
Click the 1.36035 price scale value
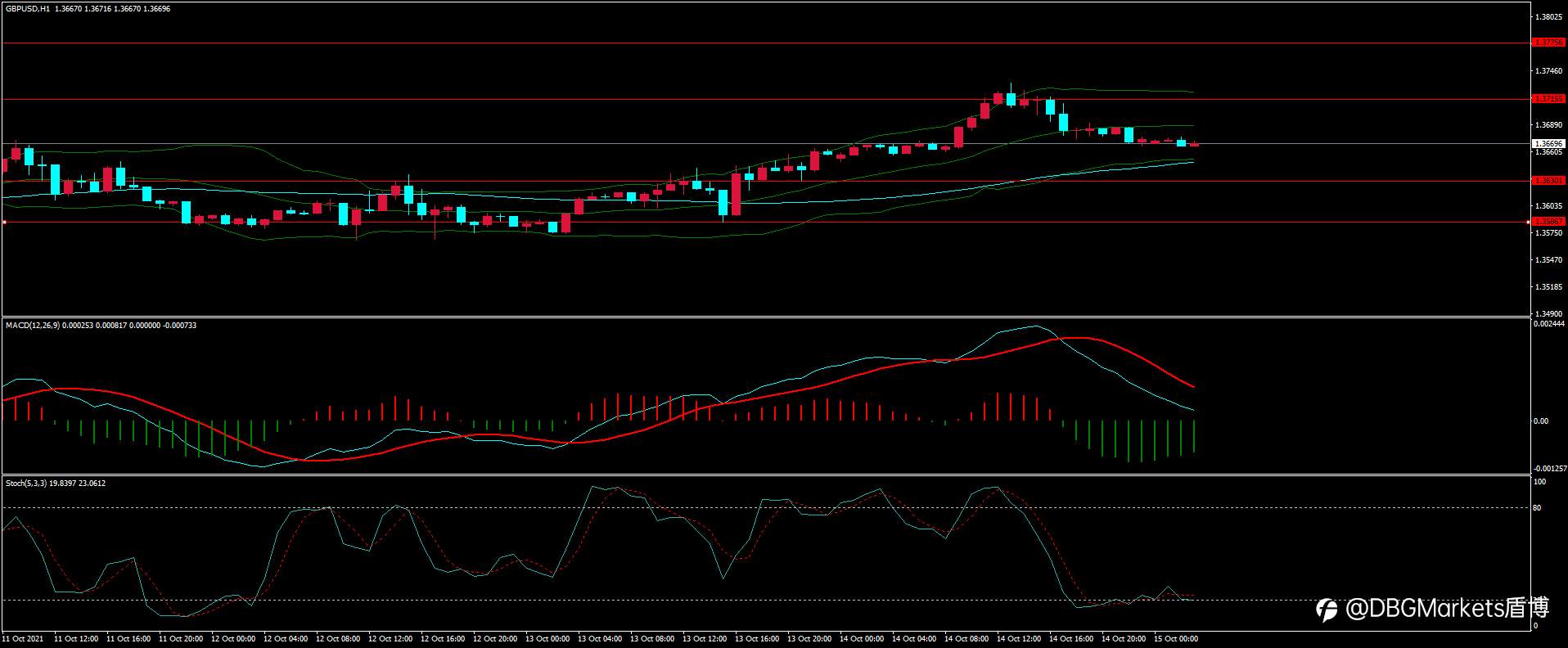point(1549,206)
